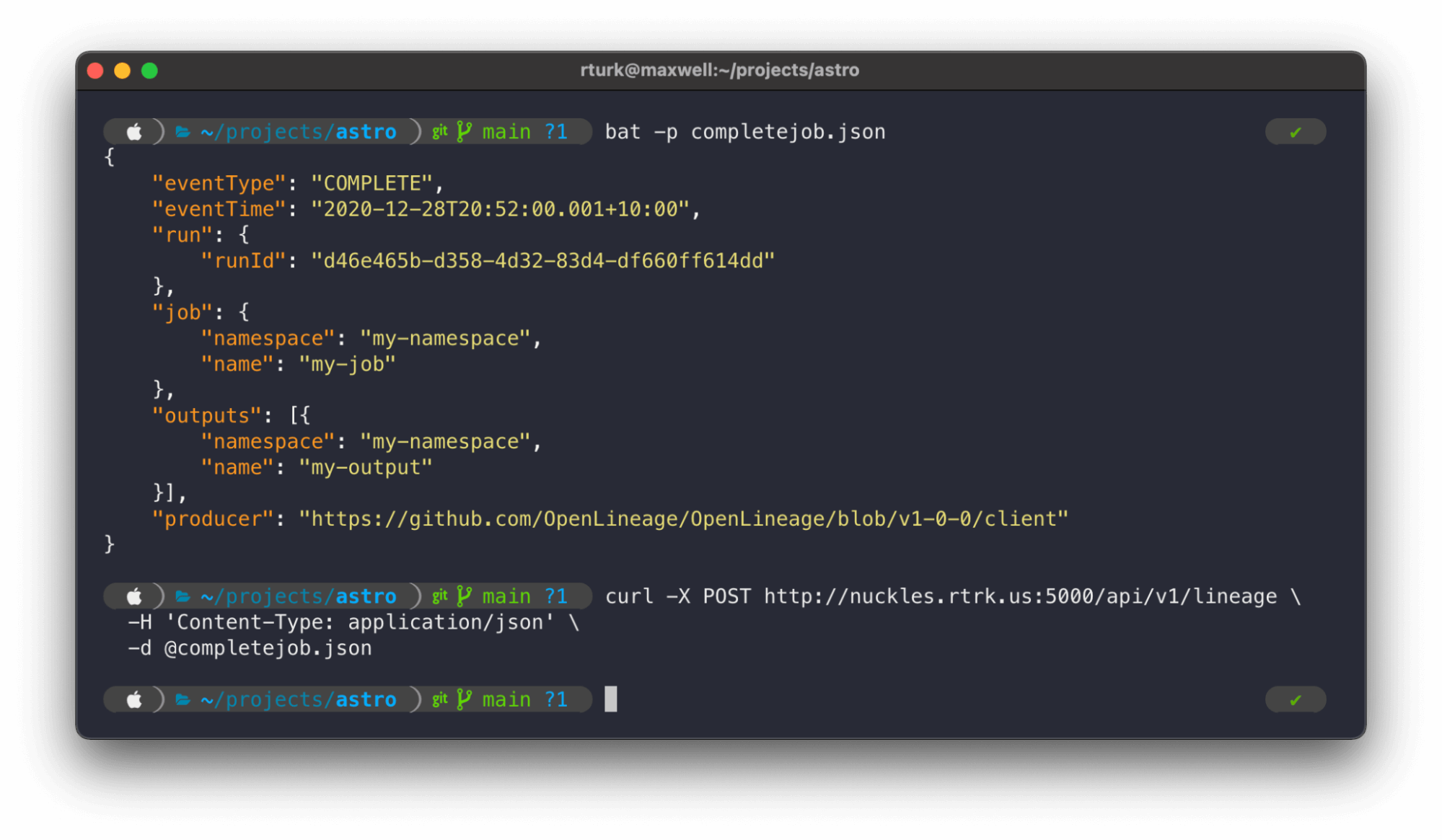Click the folder icon in the first prompt
1442x840 pixels.
183,131
